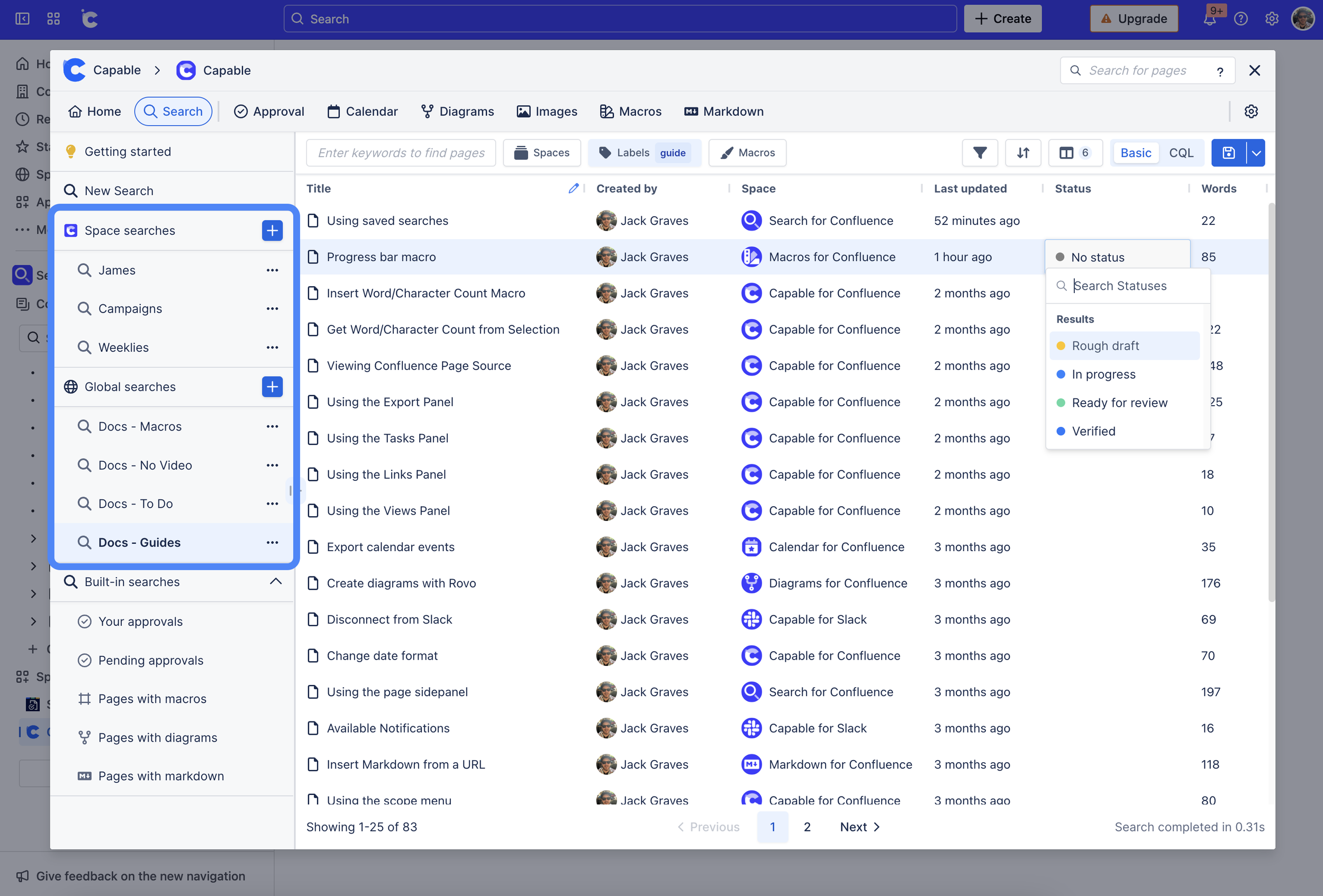Open the columns selector showing 6
Image resolution: width=1323 pixels, height=896 pixels.
coord(1075,152)
